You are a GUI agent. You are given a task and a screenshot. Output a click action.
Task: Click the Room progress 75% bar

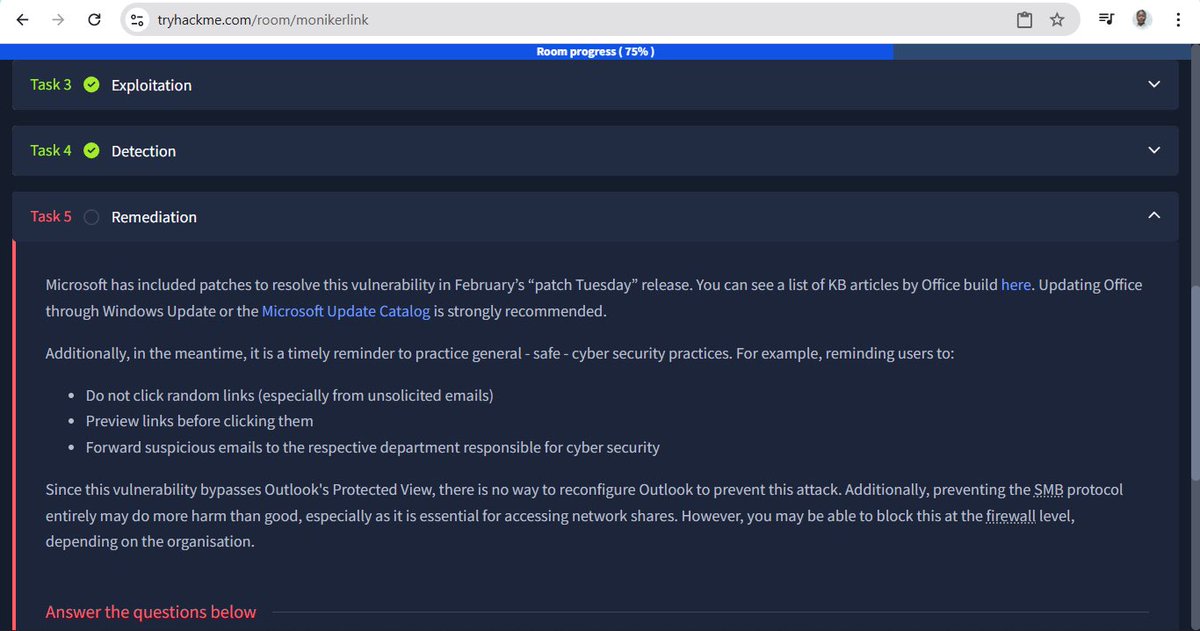pos(595,51)
